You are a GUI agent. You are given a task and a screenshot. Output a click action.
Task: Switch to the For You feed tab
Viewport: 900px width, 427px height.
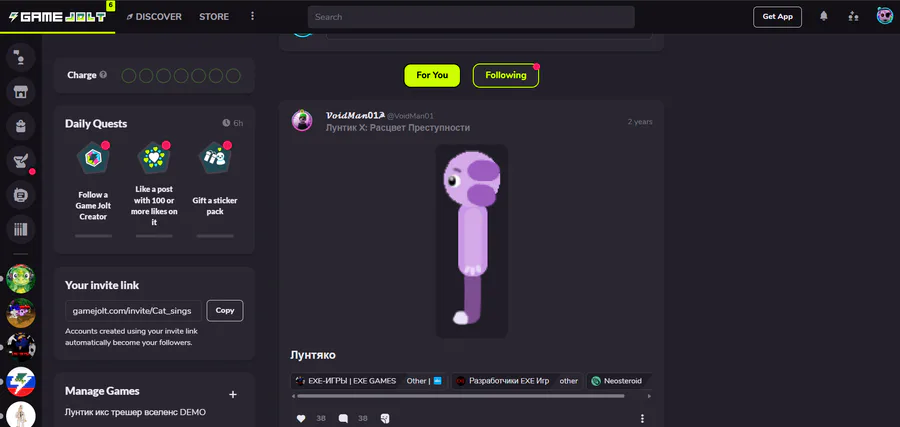tap(432, 75)
